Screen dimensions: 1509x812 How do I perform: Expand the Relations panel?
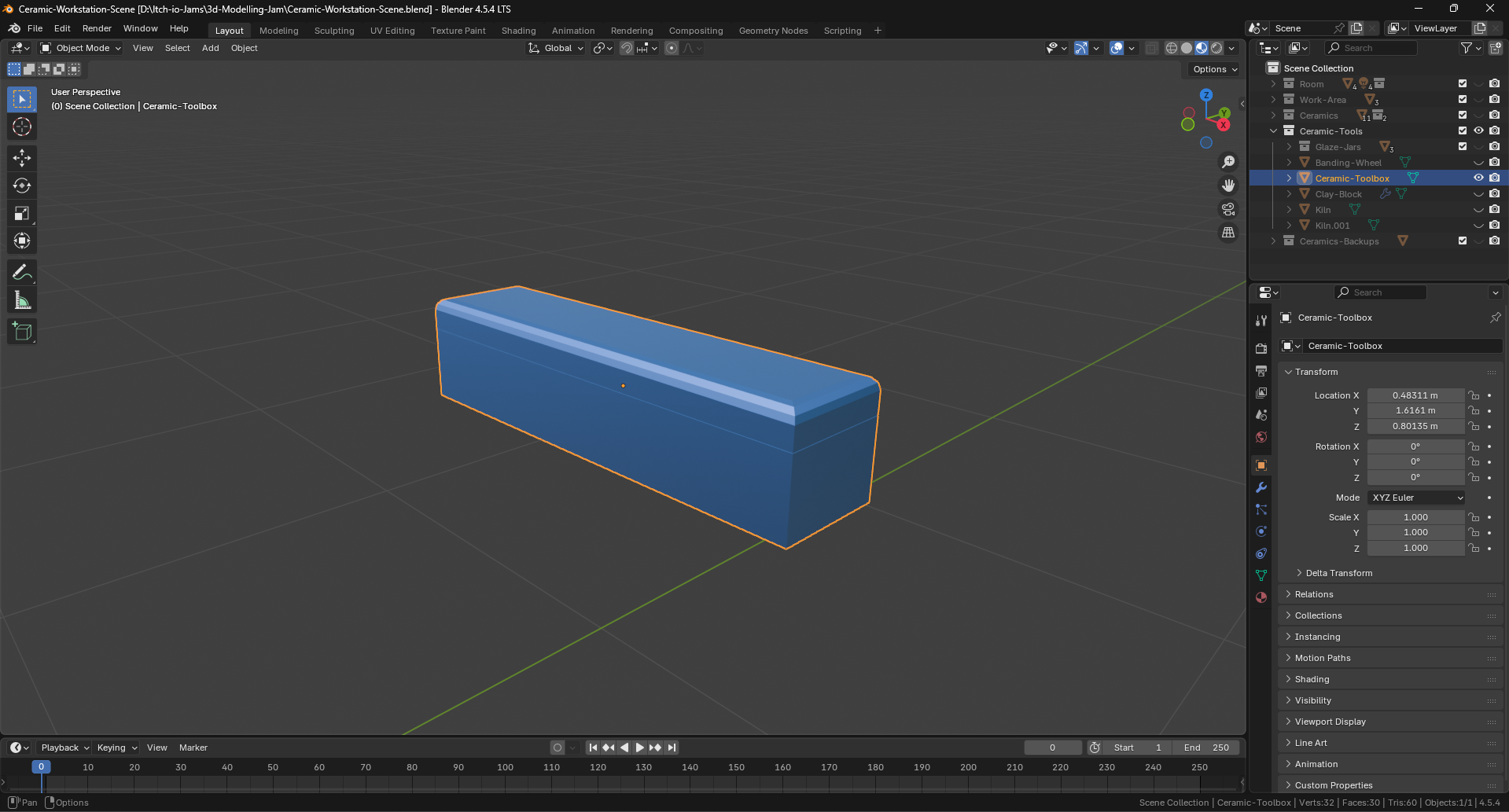[1314, 594]
